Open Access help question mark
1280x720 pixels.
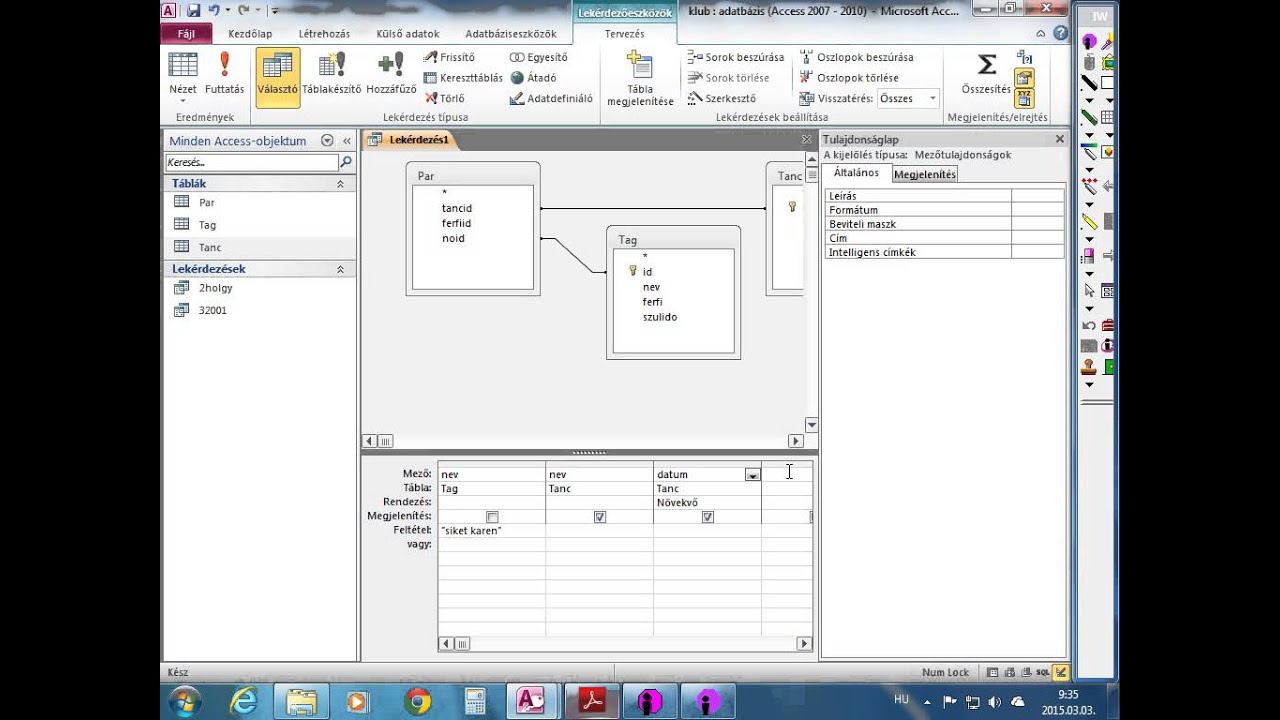point(1060,33)
